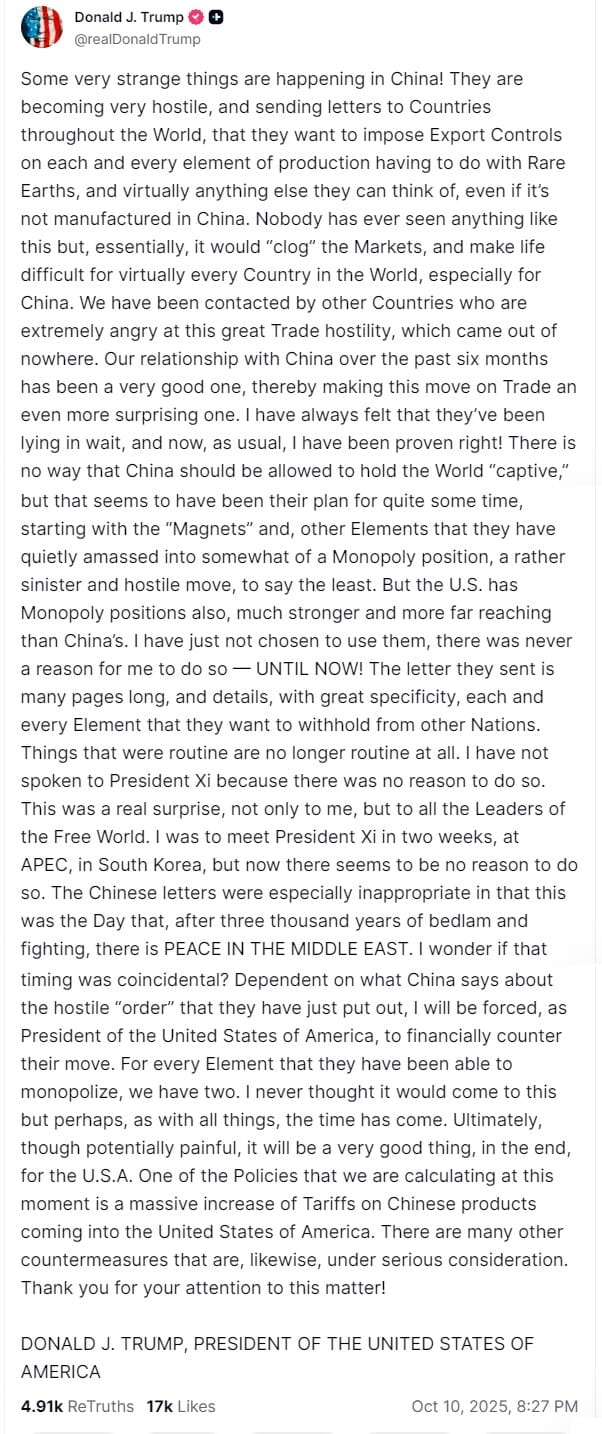Viewport: 602px width, 1434px height.
Task: Click the 17k likes count number
Action: click(159, 1406)
